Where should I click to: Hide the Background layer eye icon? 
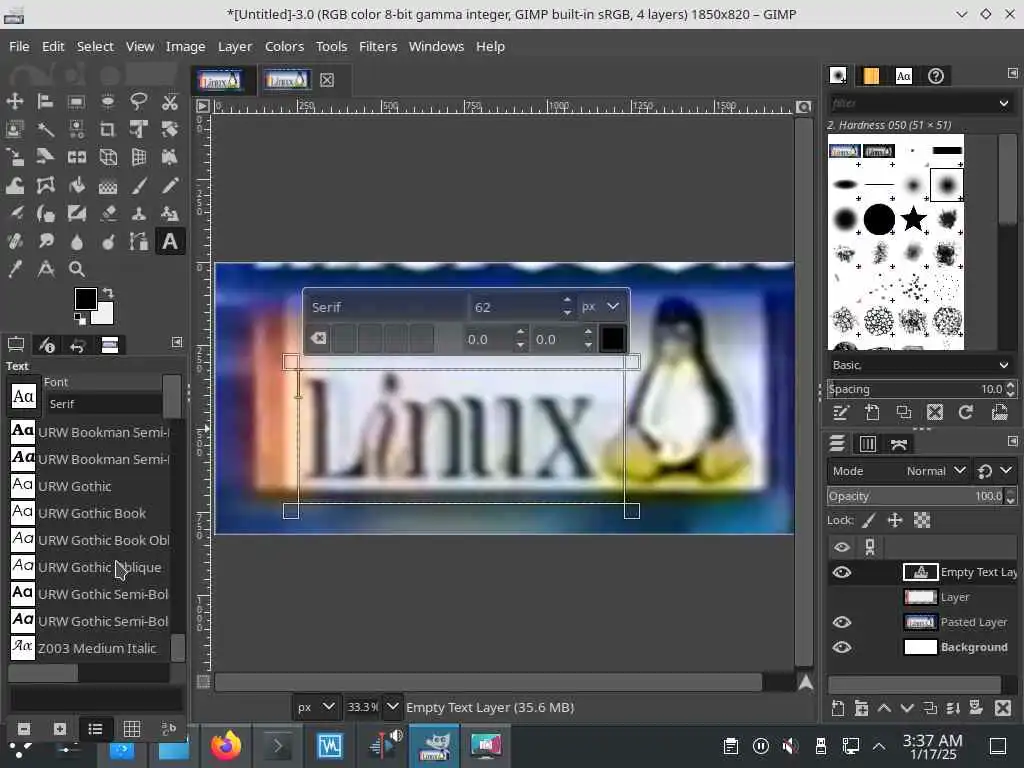tap(842, 647)
